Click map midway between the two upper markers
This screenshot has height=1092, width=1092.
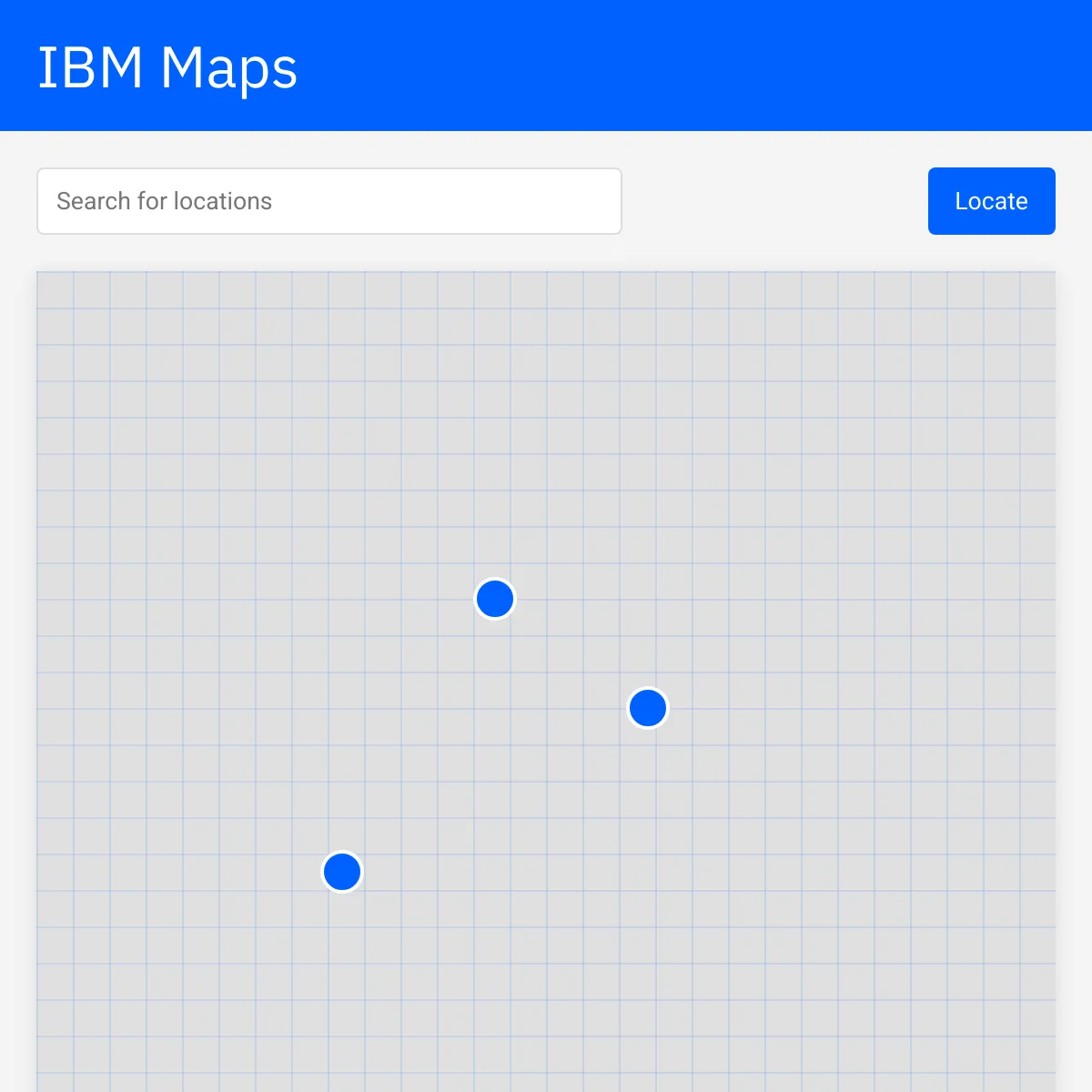571,653
